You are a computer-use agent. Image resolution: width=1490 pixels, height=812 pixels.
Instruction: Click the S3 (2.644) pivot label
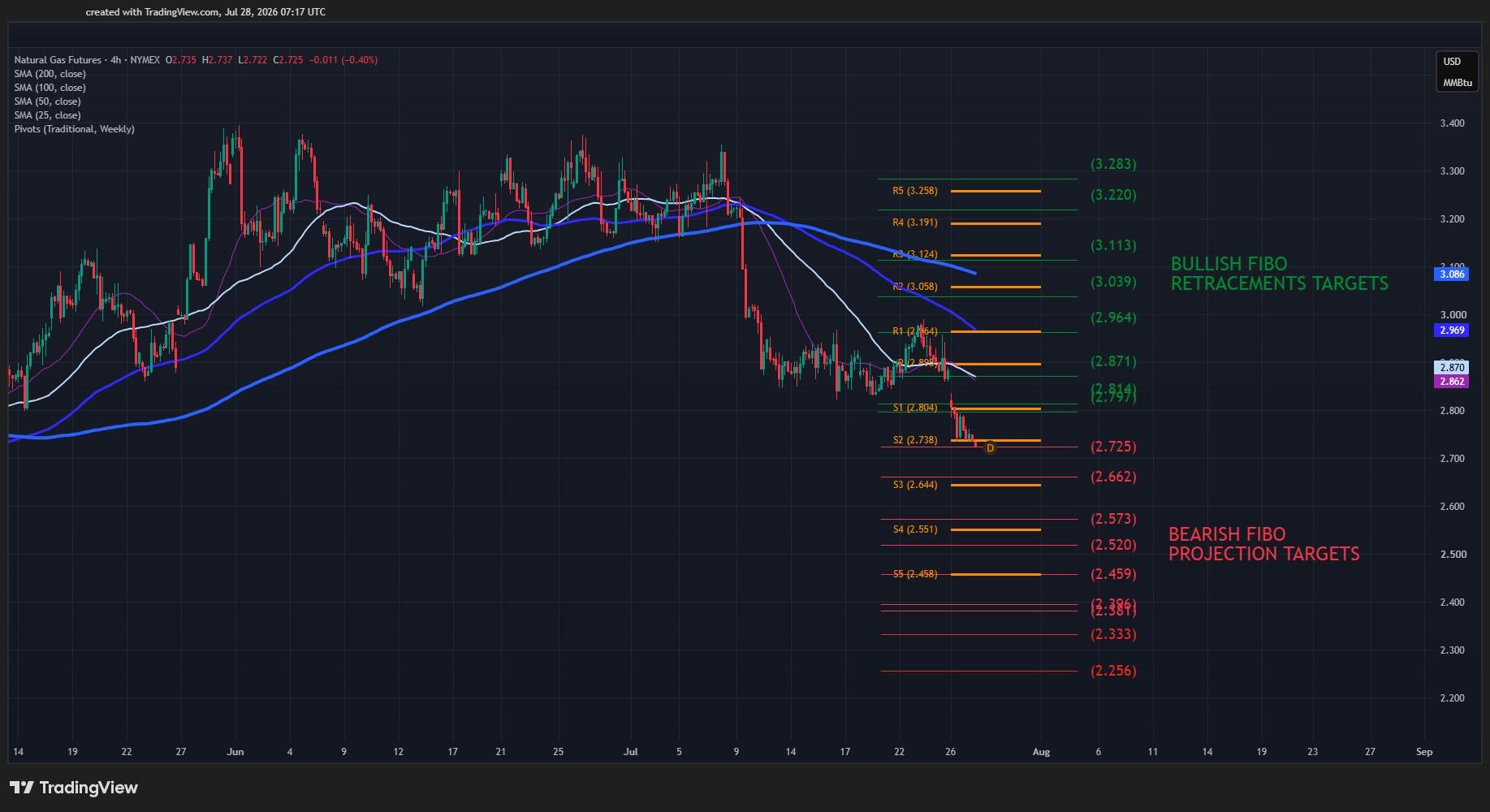[x=915, y=485]
